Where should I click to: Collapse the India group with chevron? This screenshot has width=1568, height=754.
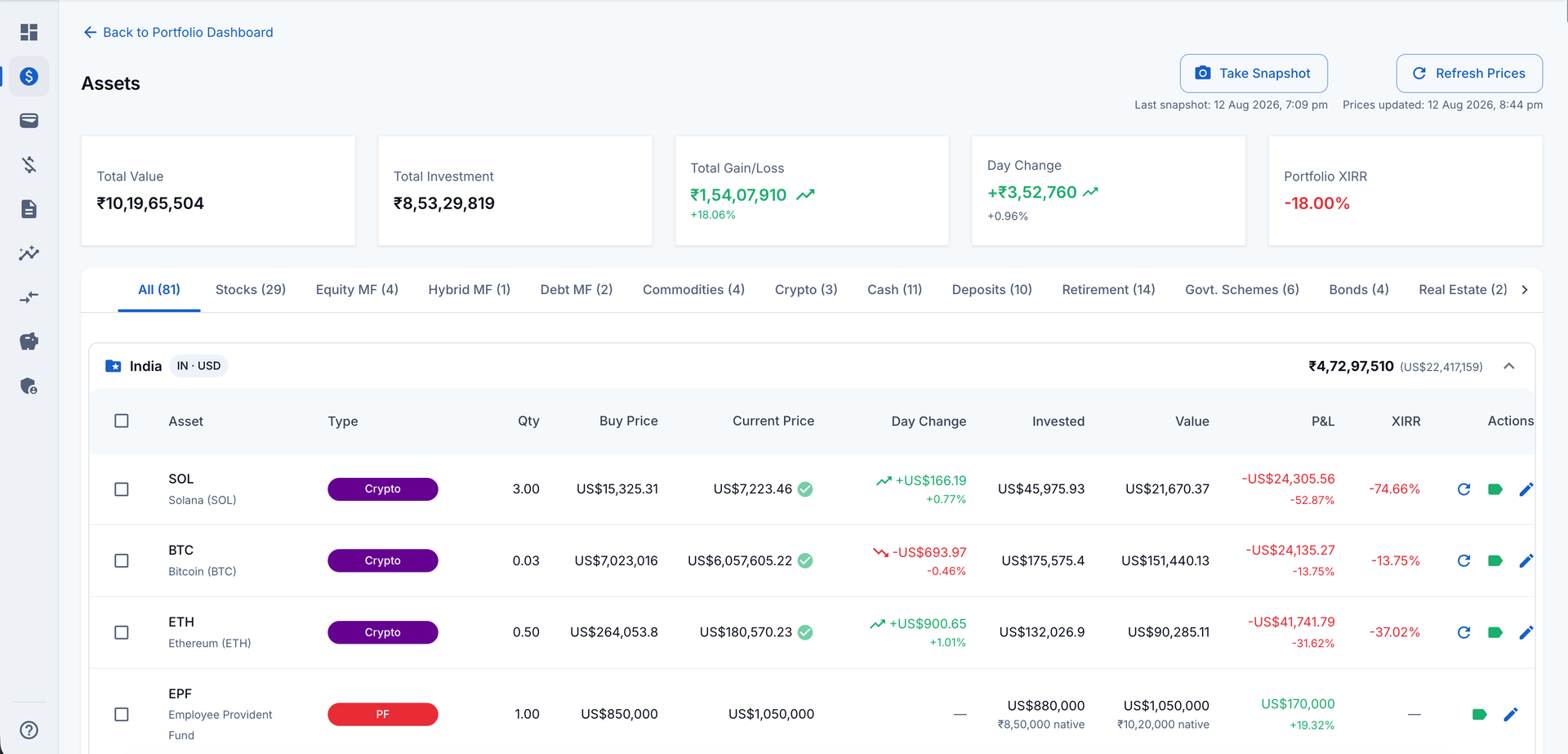pos(1509,366)
